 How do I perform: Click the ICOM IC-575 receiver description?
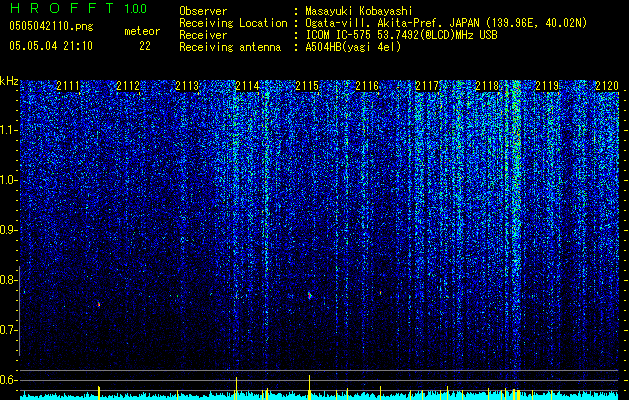[401, 35]
